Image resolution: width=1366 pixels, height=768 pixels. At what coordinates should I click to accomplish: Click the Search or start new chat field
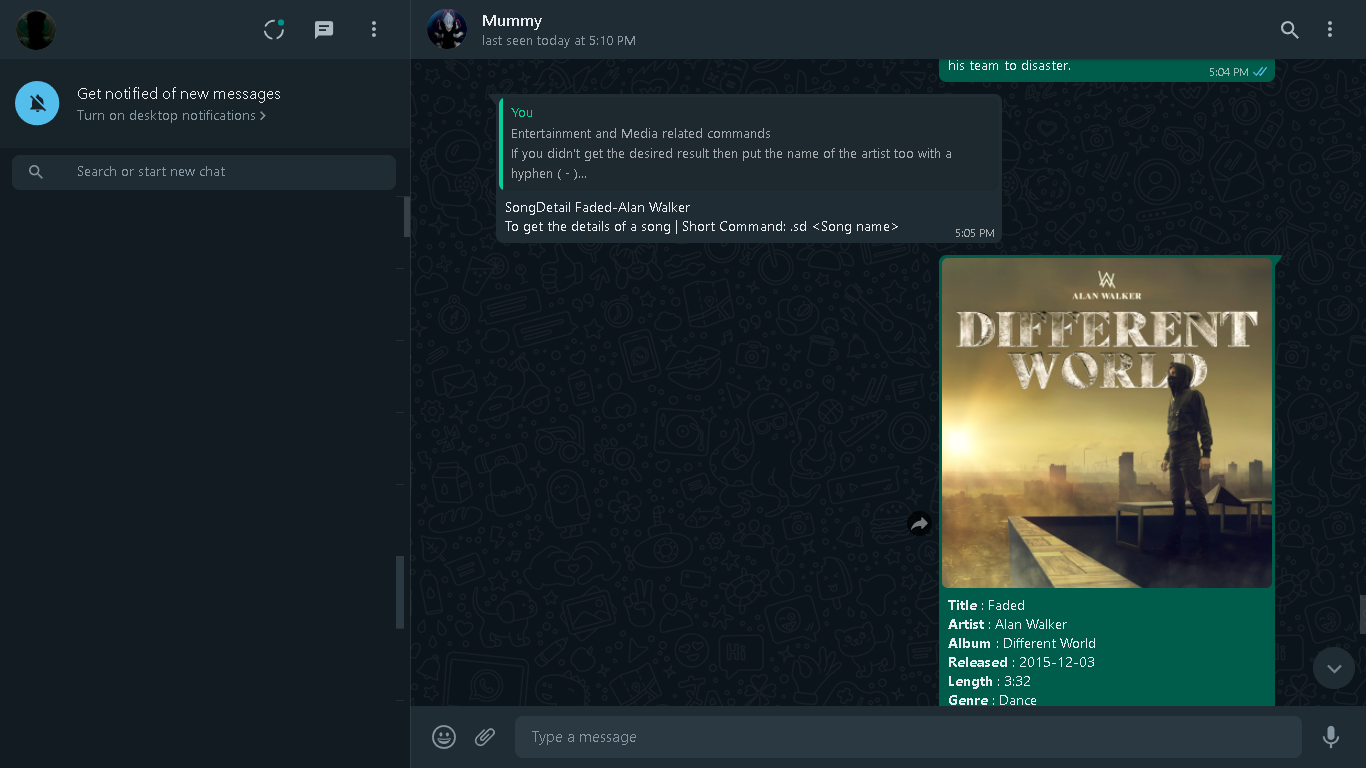[204, 172]
